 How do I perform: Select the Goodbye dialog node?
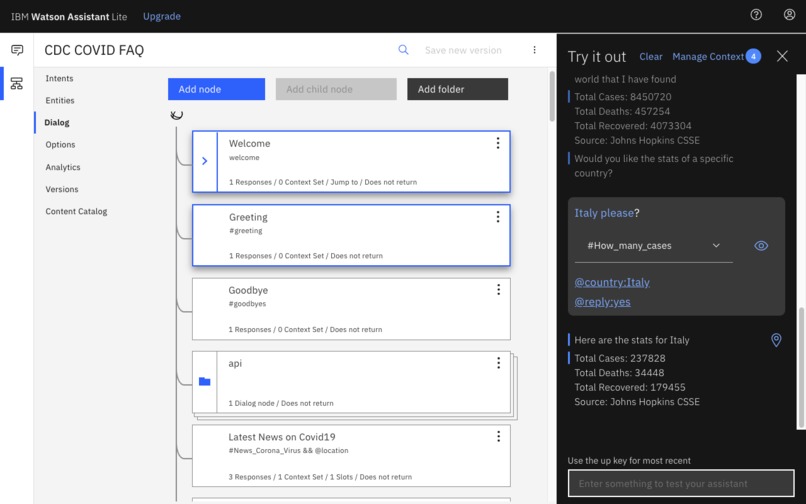351,309
